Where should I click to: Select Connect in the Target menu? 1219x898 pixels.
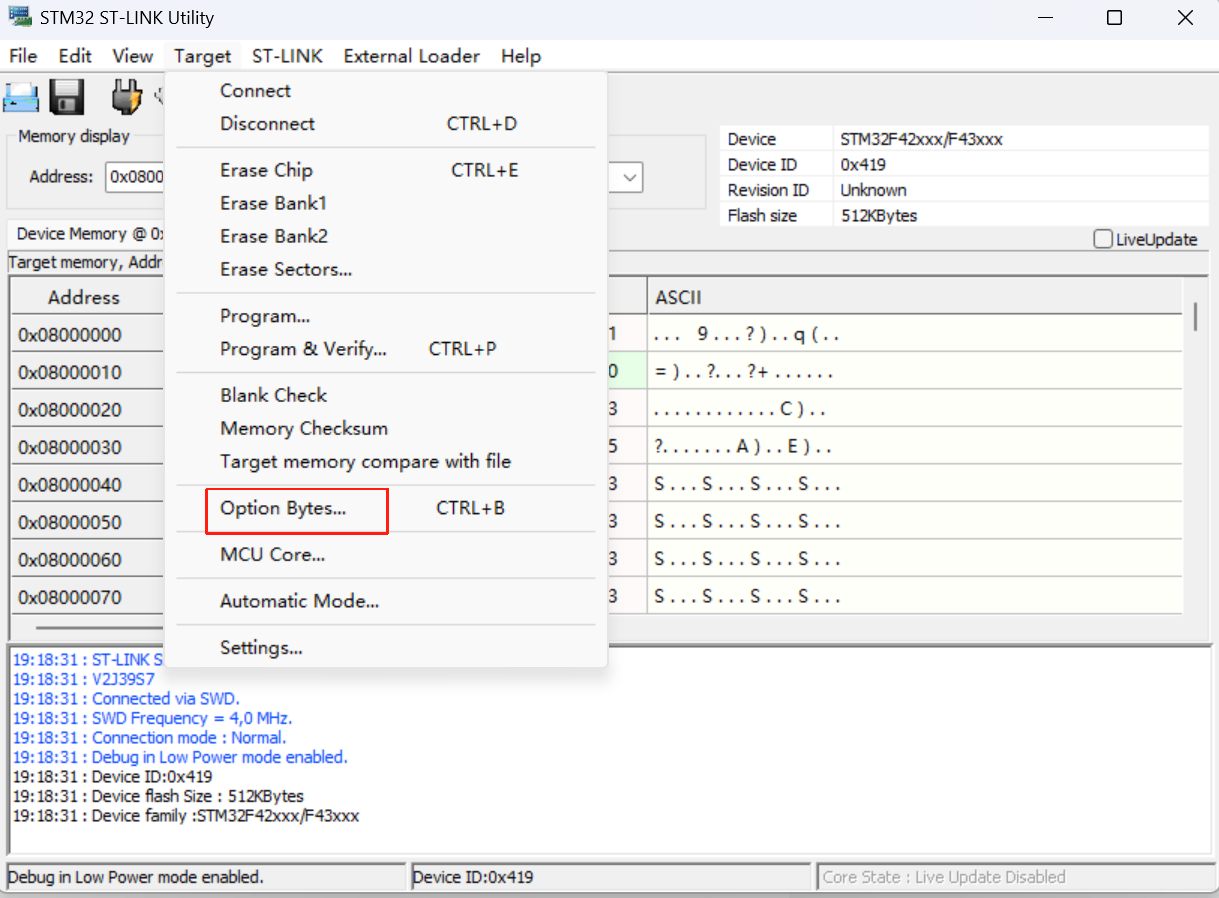tap(255, 90)
